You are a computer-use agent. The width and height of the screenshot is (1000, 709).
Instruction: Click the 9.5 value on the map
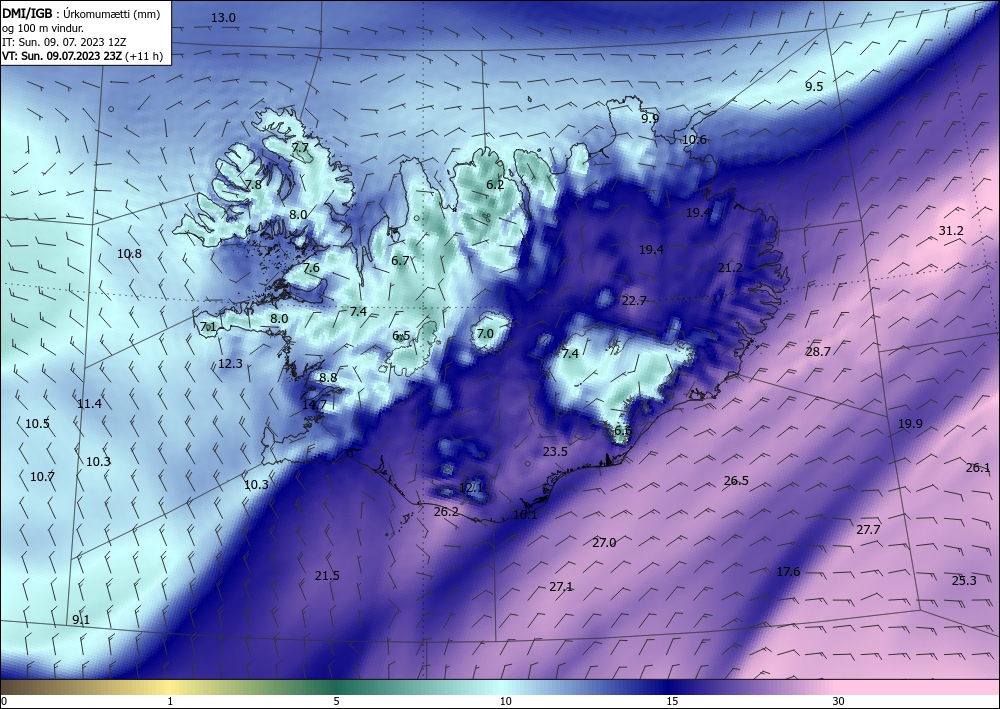coord(814,87)
